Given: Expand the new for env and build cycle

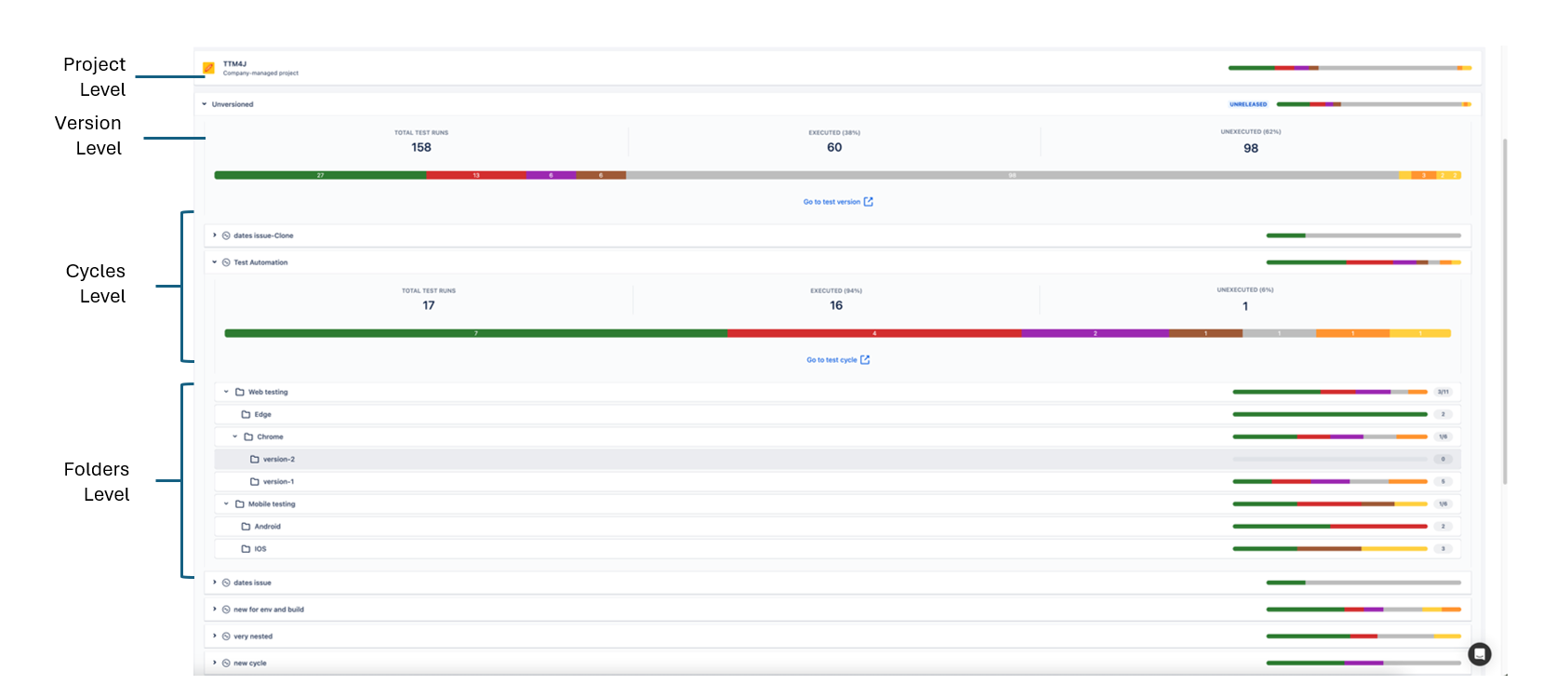Looking at the screenshot, I should click(215, 610).
